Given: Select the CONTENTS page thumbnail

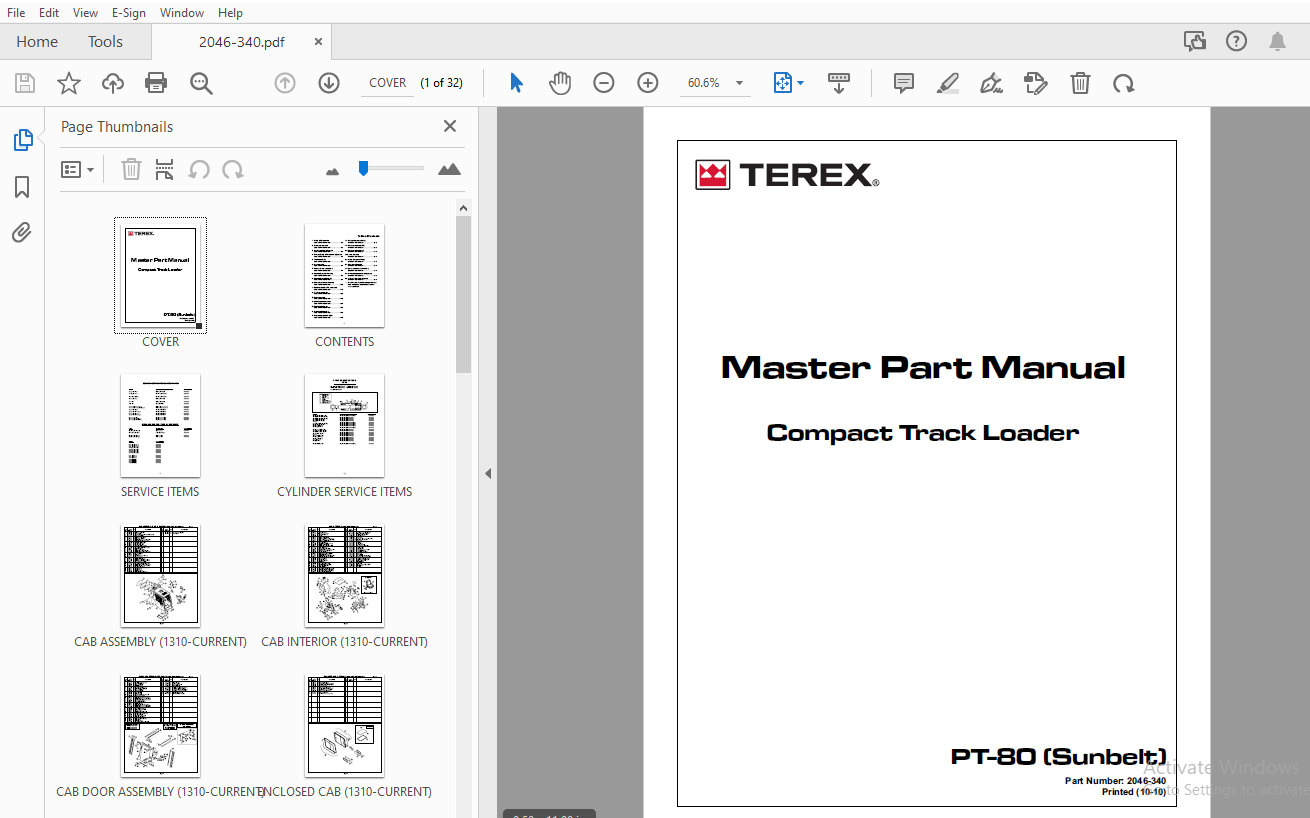Looking at the screenshot, I should (344, 276).
